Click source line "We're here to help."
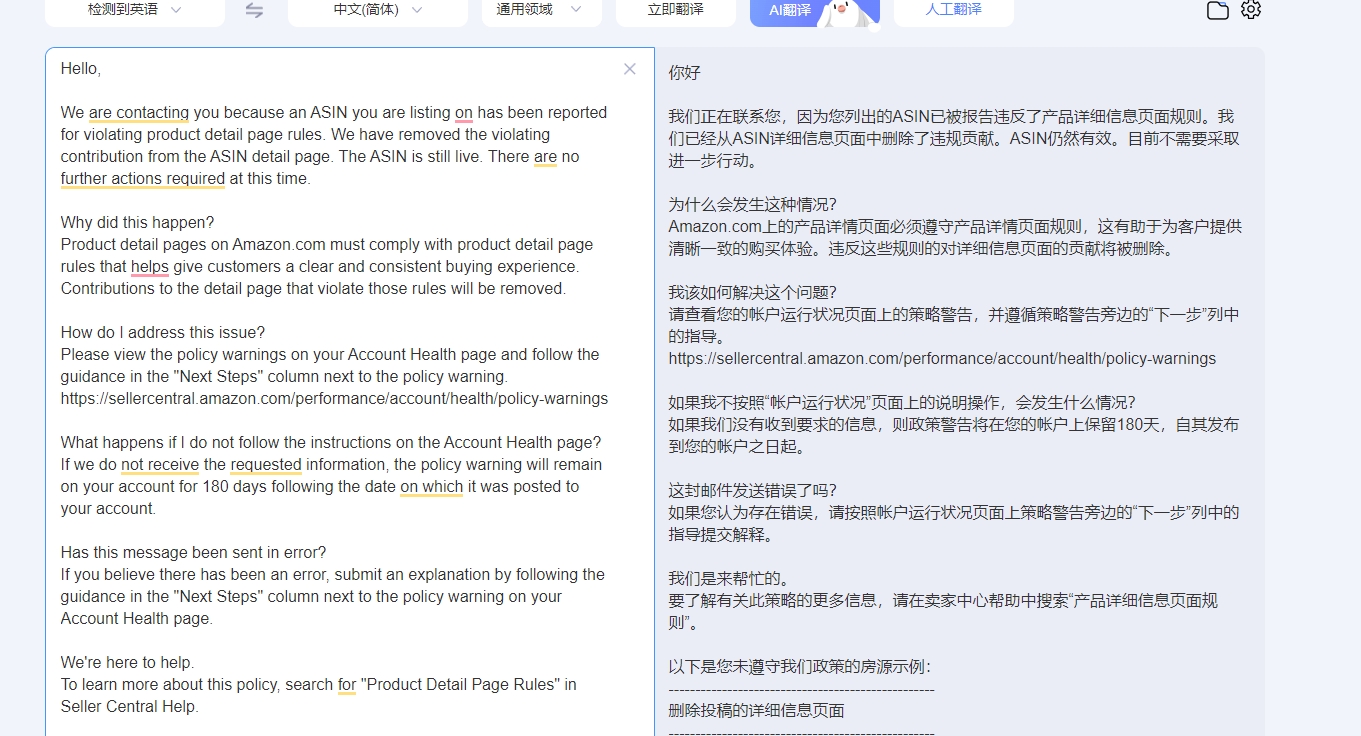This screenshot has height=736, width=1361. tap(127, 663)
